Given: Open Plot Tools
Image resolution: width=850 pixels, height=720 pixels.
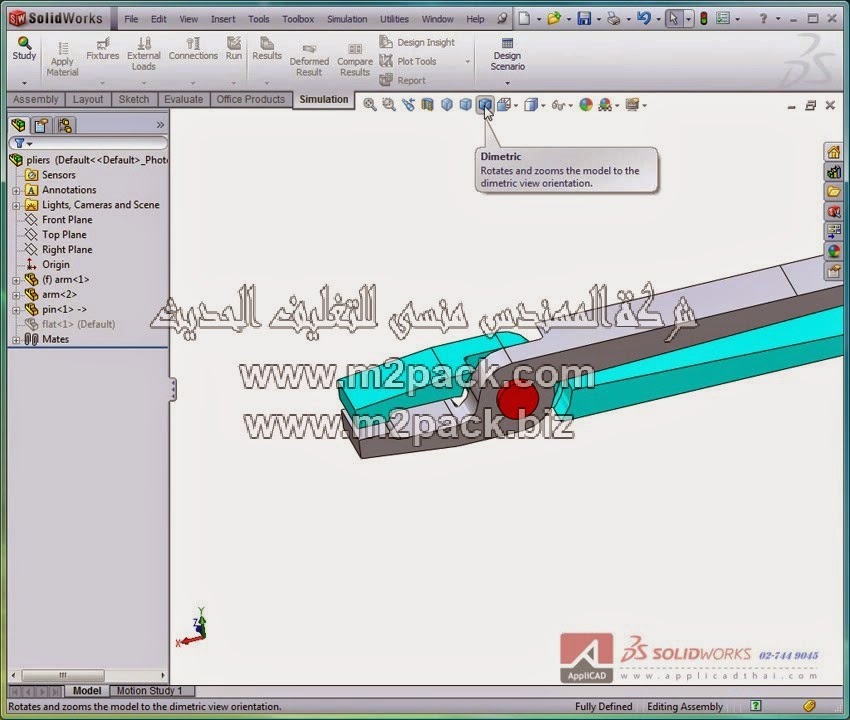Looking at the screenshot, I should click(408, 61).
